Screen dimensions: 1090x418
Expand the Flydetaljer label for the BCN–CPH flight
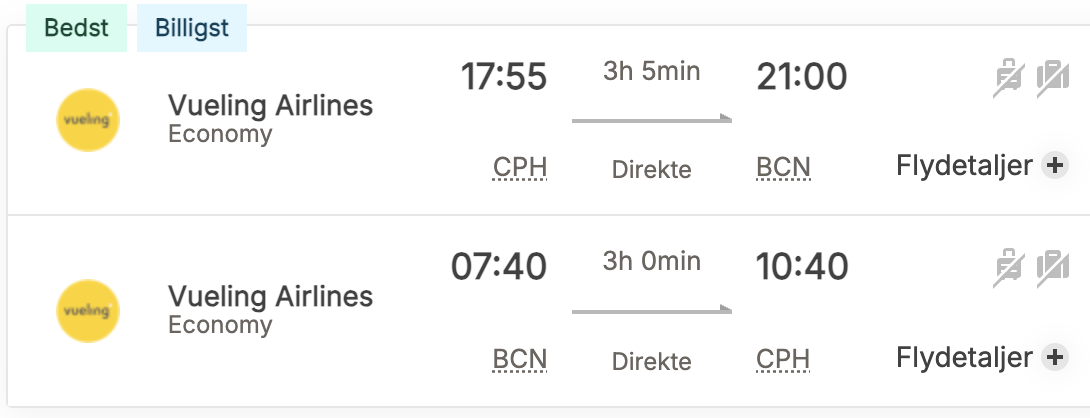[963, 356]
